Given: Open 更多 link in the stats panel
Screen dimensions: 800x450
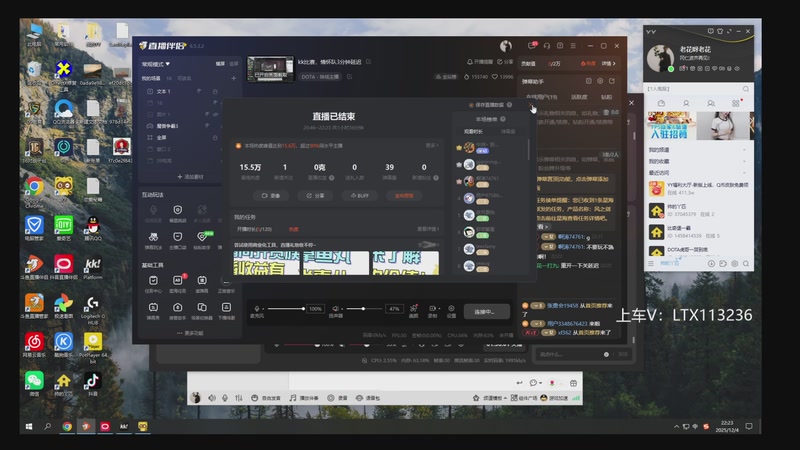Looking at the screenshot, I should [432, 145].
